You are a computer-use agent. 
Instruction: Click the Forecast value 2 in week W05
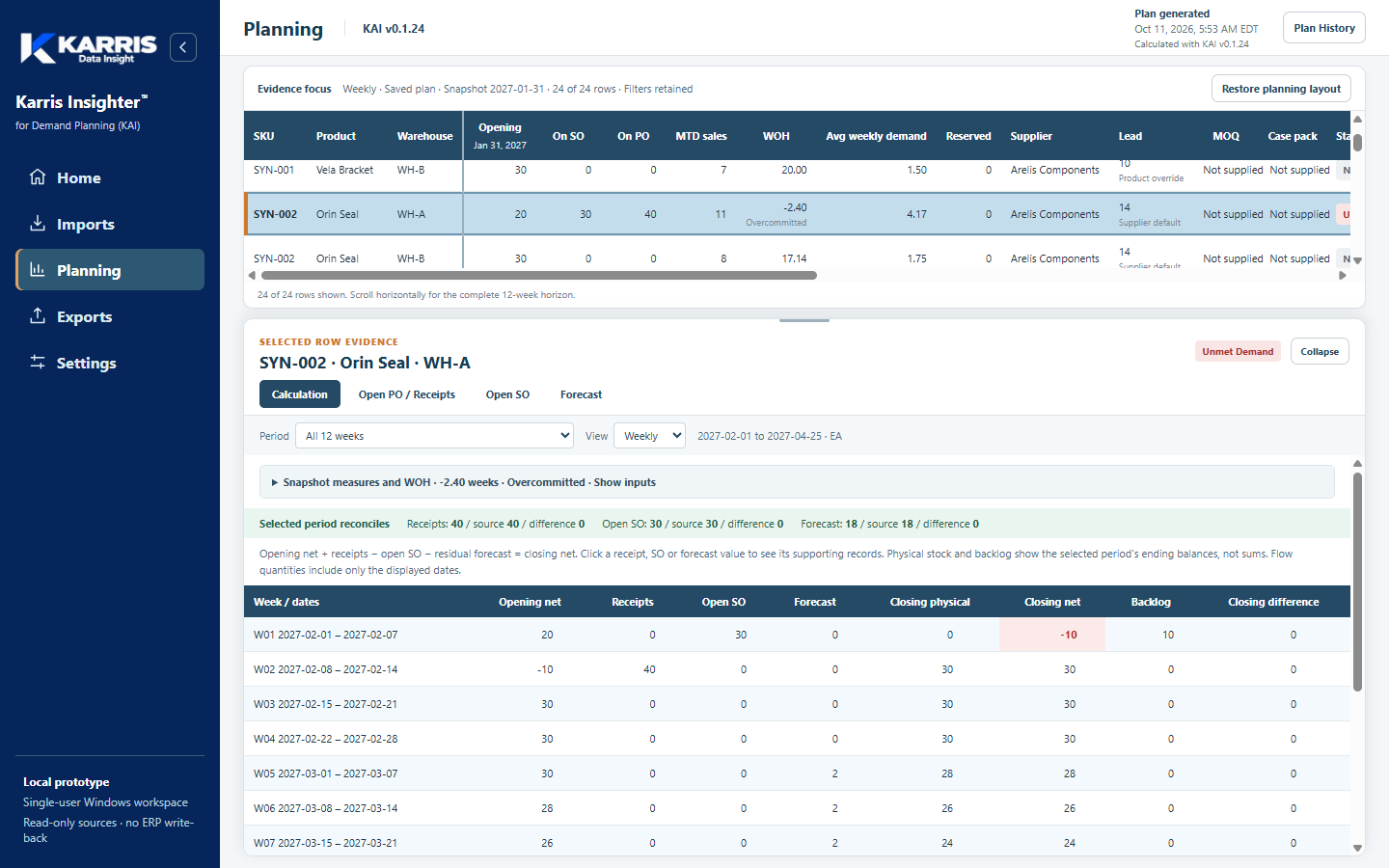point(835,773)
